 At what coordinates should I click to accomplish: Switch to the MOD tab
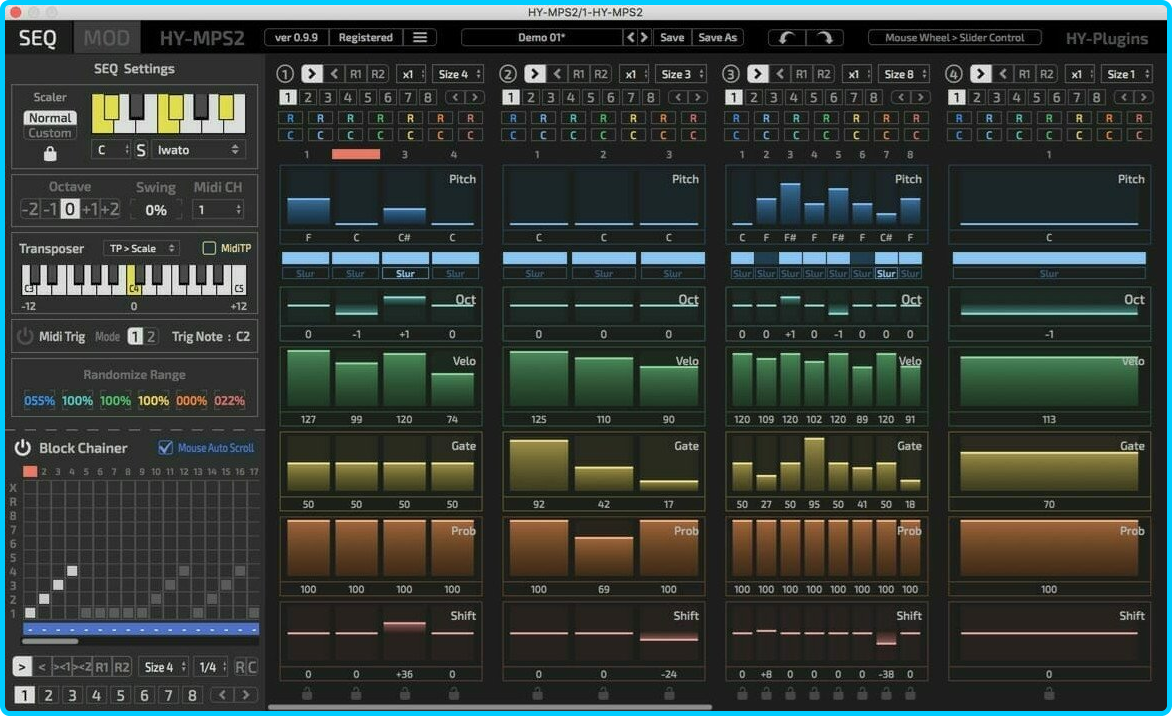coord(106,38)
